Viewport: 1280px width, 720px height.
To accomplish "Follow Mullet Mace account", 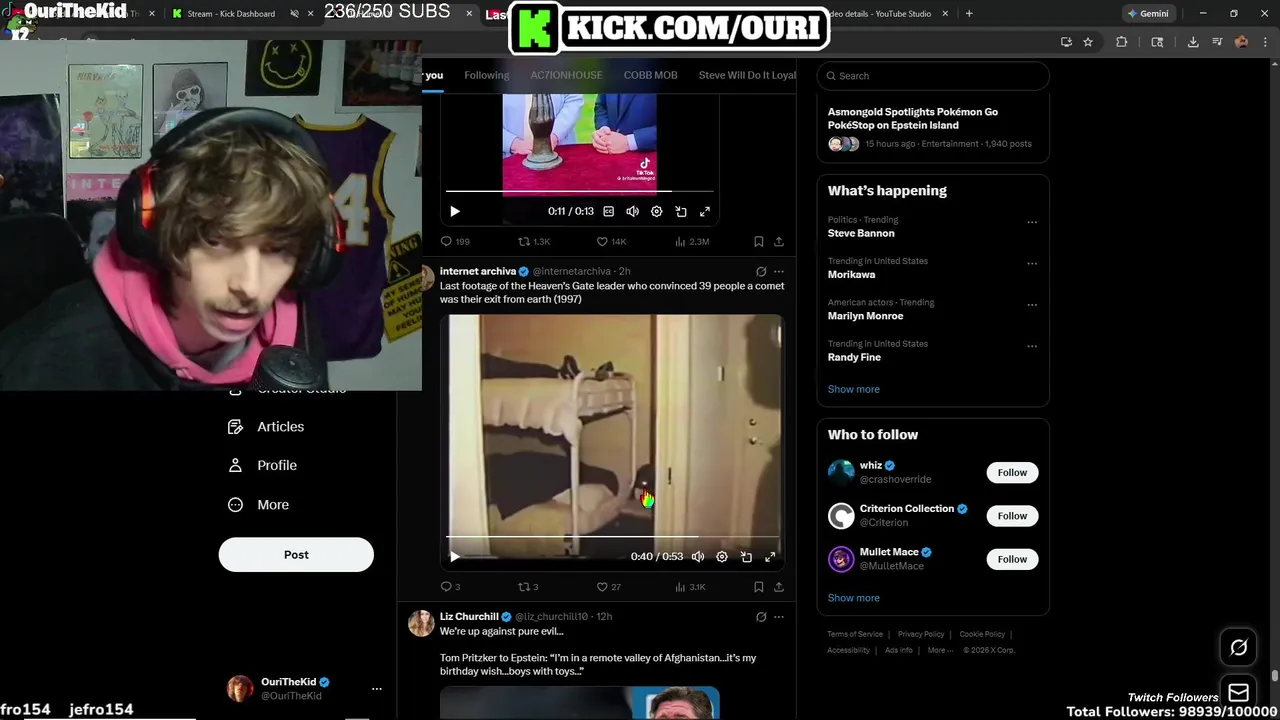I will click(1012, 559).
